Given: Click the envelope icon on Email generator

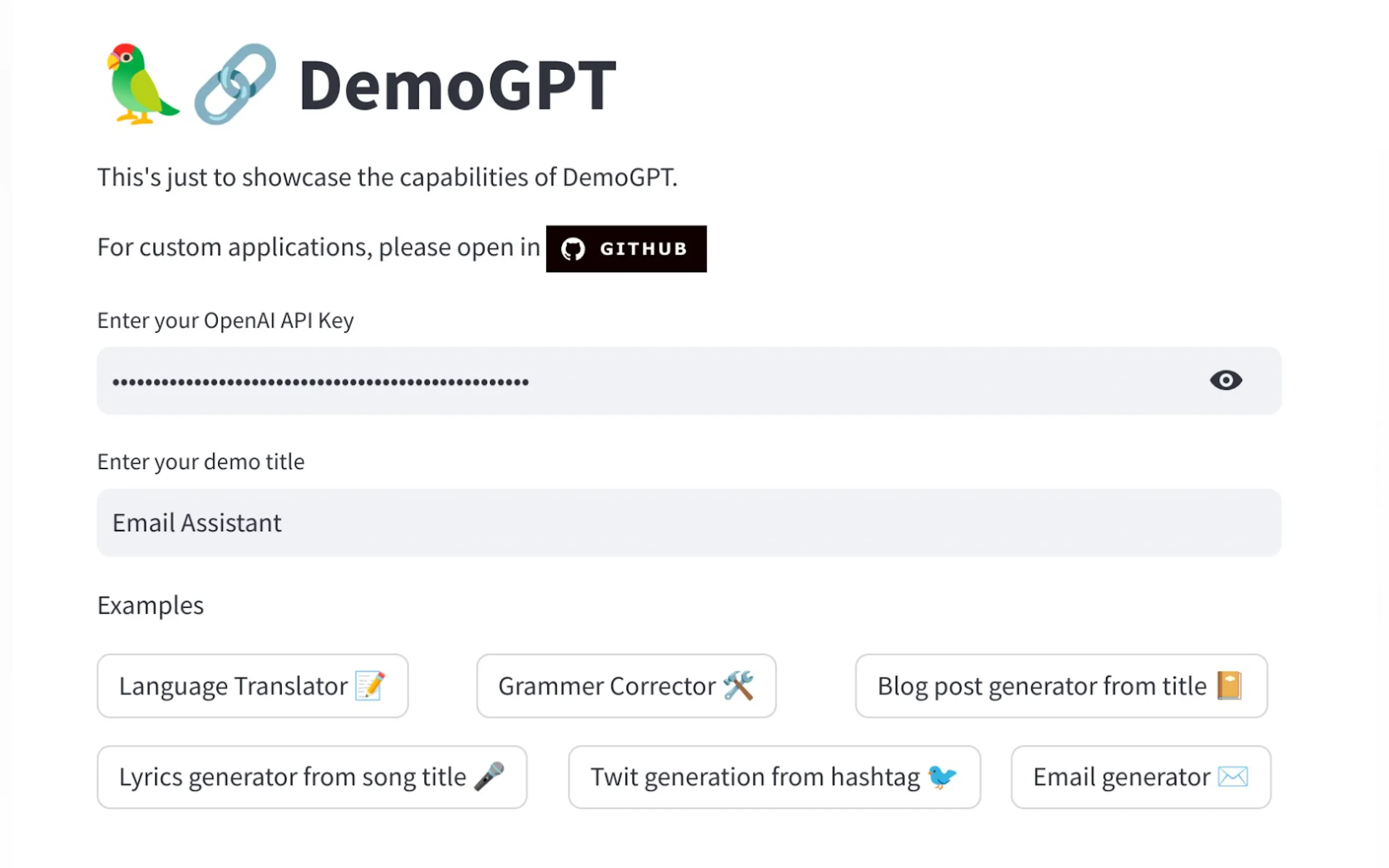Looking at the screenshot, I should pos(1233,776).
